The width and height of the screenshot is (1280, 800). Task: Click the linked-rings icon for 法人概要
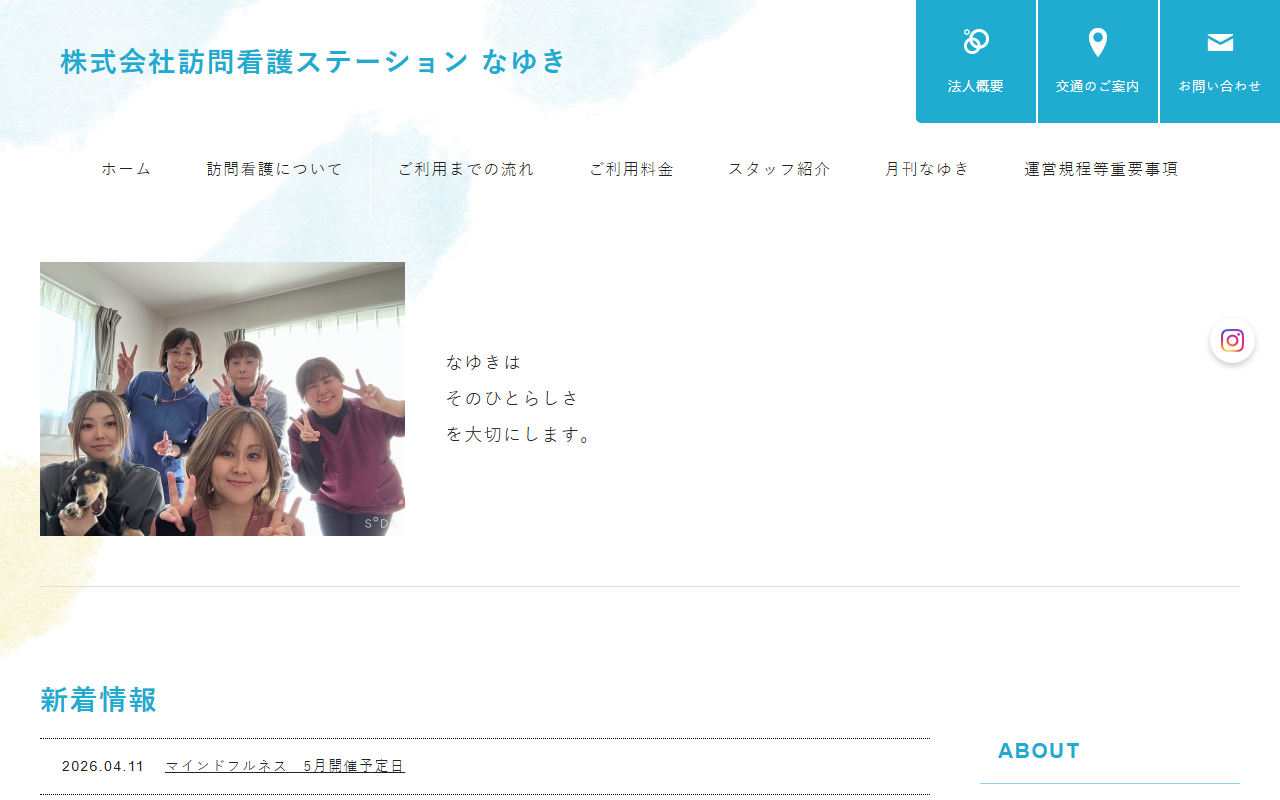click(x=976, y=42)
